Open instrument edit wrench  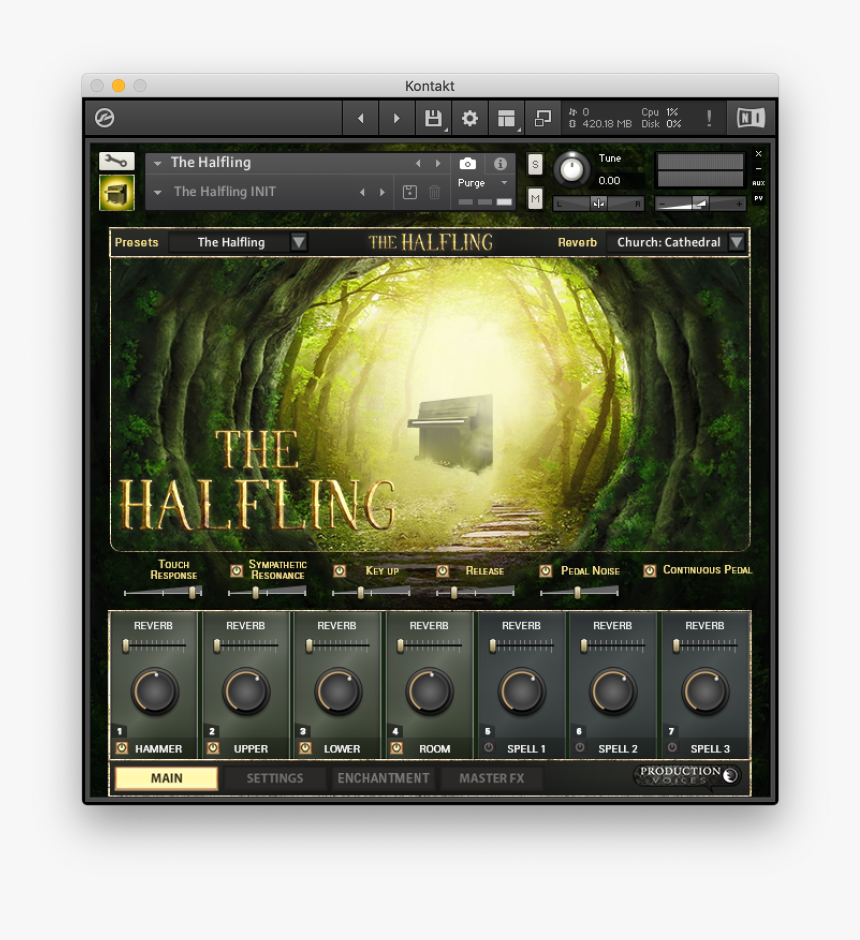coord(116,161)
